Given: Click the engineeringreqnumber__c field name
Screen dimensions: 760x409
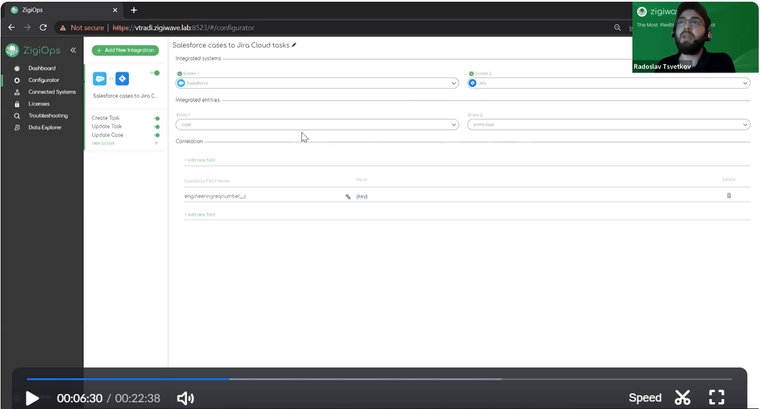Looking at the screenshot, I should (x=215, y=196).
